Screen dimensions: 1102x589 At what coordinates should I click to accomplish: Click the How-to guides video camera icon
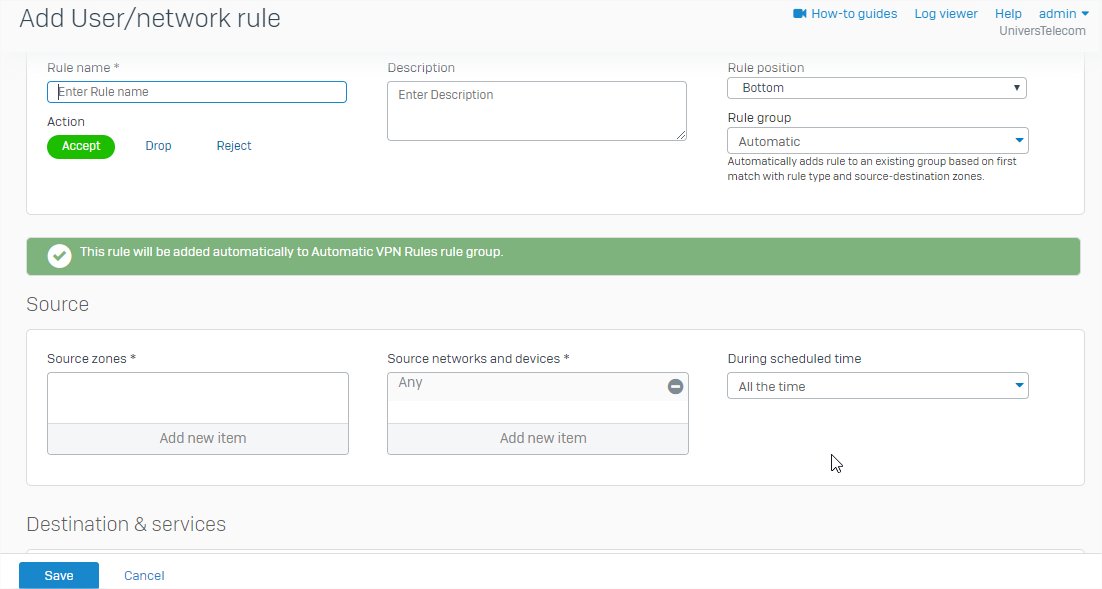pos(800,13)
